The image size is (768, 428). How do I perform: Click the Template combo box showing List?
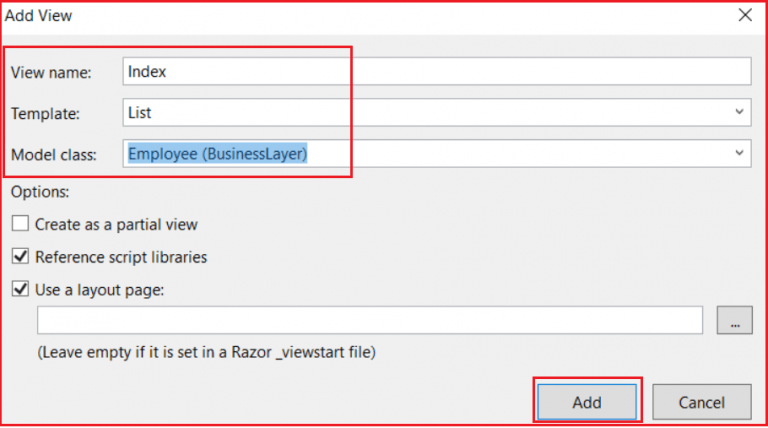(437, 112)
